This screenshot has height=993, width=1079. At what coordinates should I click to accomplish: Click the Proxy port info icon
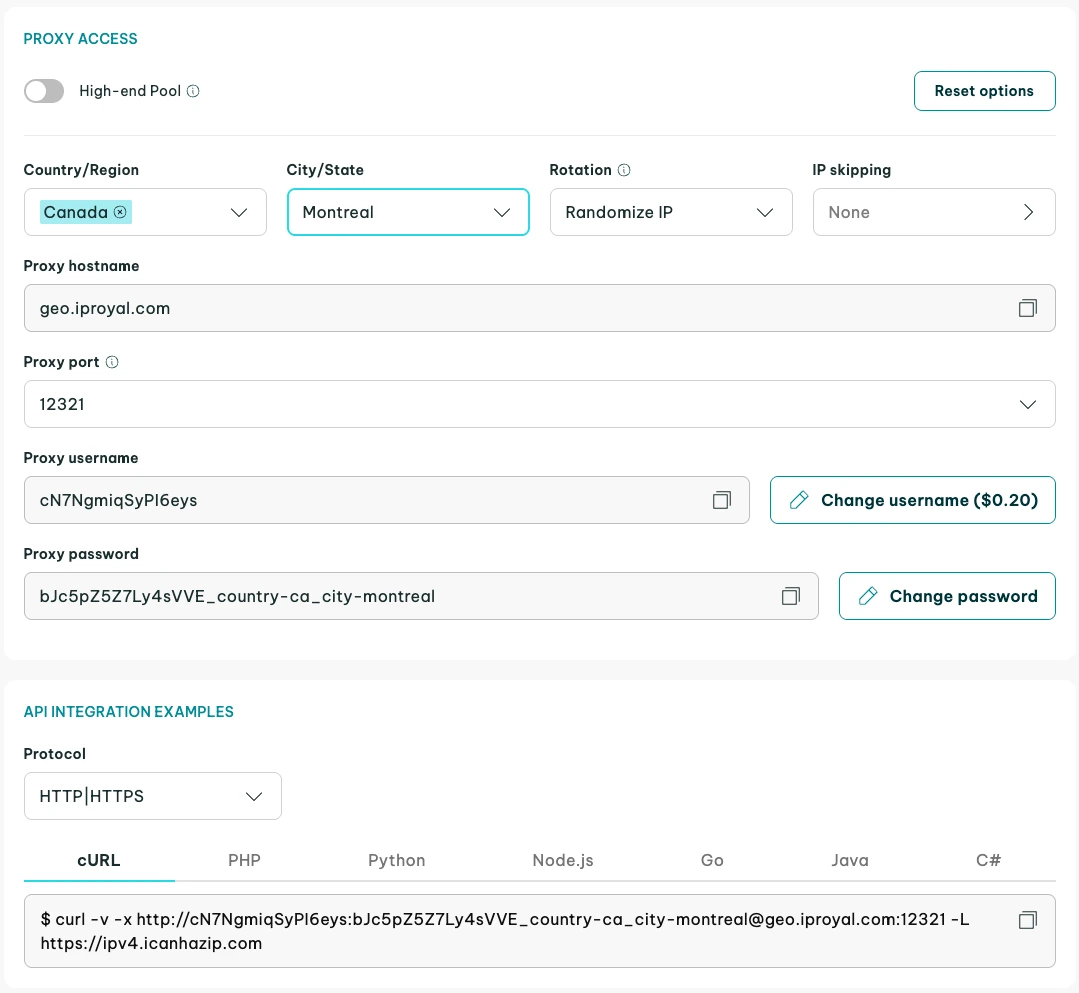click(x=112, y=362)
